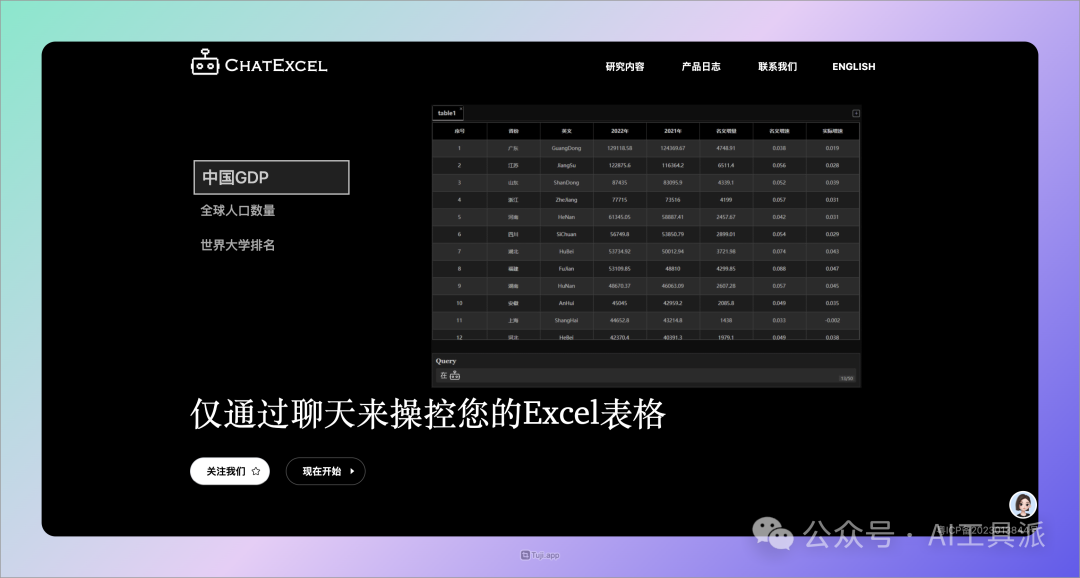Screen dimensions: 1080x578
Task: Click the Query label above the input
Action: (x=446, y=361)
